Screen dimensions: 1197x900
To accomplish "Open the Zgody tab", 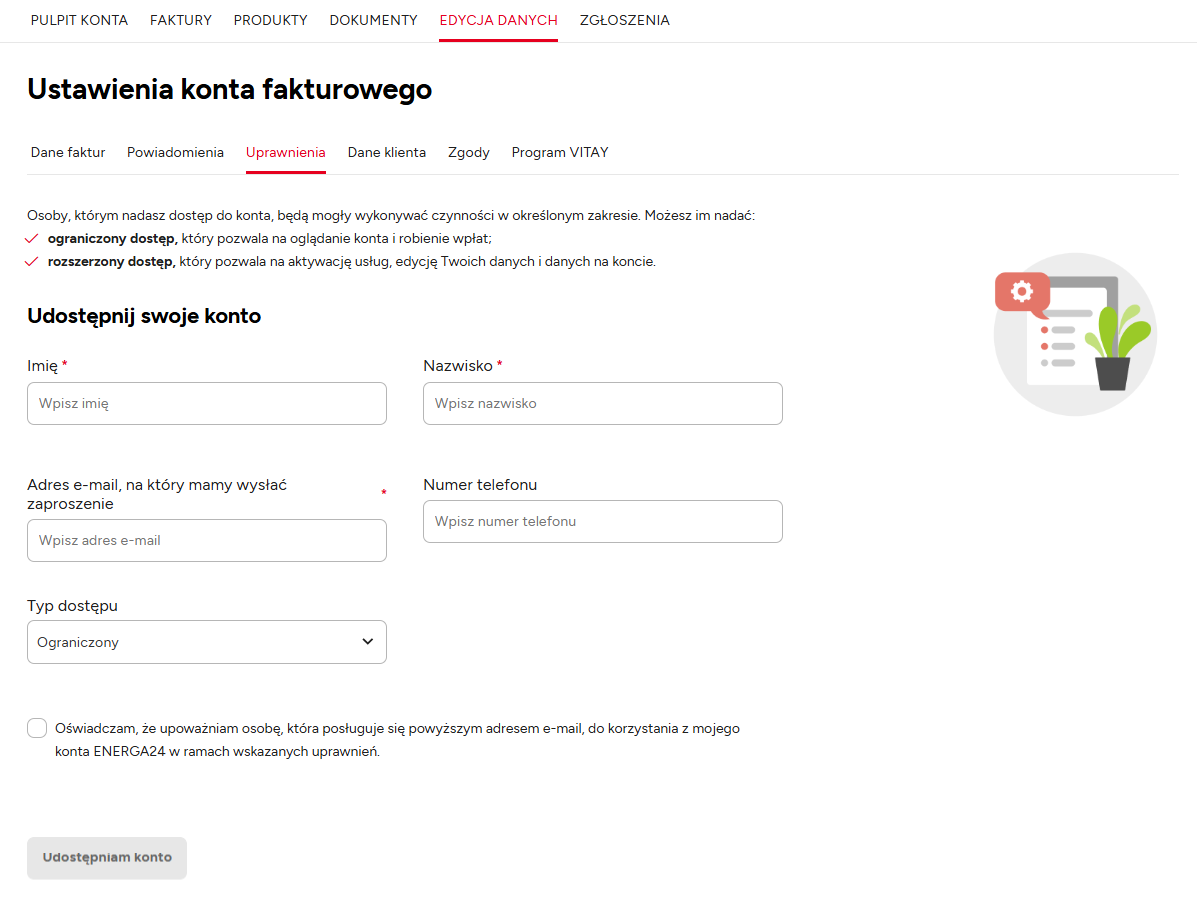I will 468,153.
